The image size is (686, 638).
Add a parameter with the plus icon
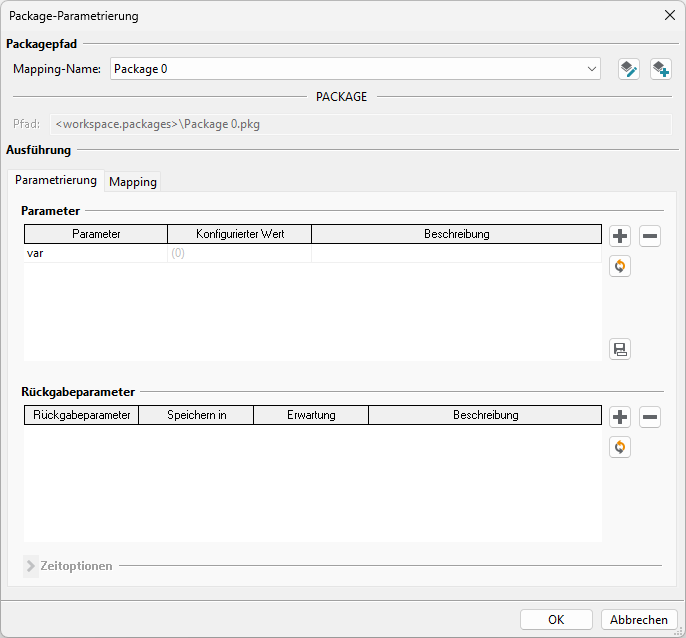point(620,236)
